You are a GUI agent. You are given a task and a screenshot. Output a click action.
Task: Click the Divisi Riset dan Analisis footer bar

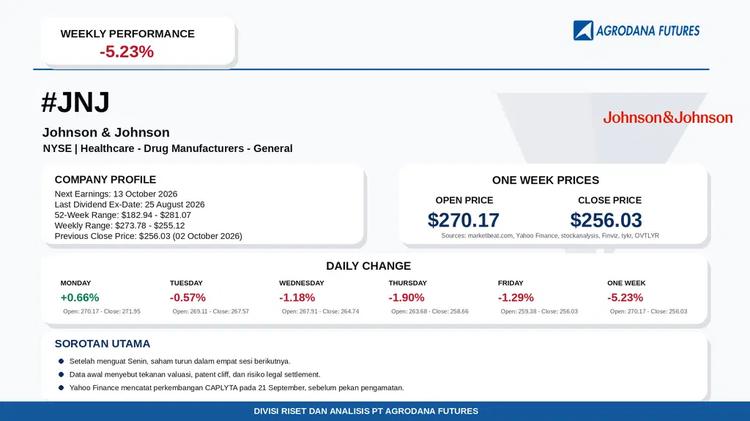pyautogui.click(x=375, y=411)
